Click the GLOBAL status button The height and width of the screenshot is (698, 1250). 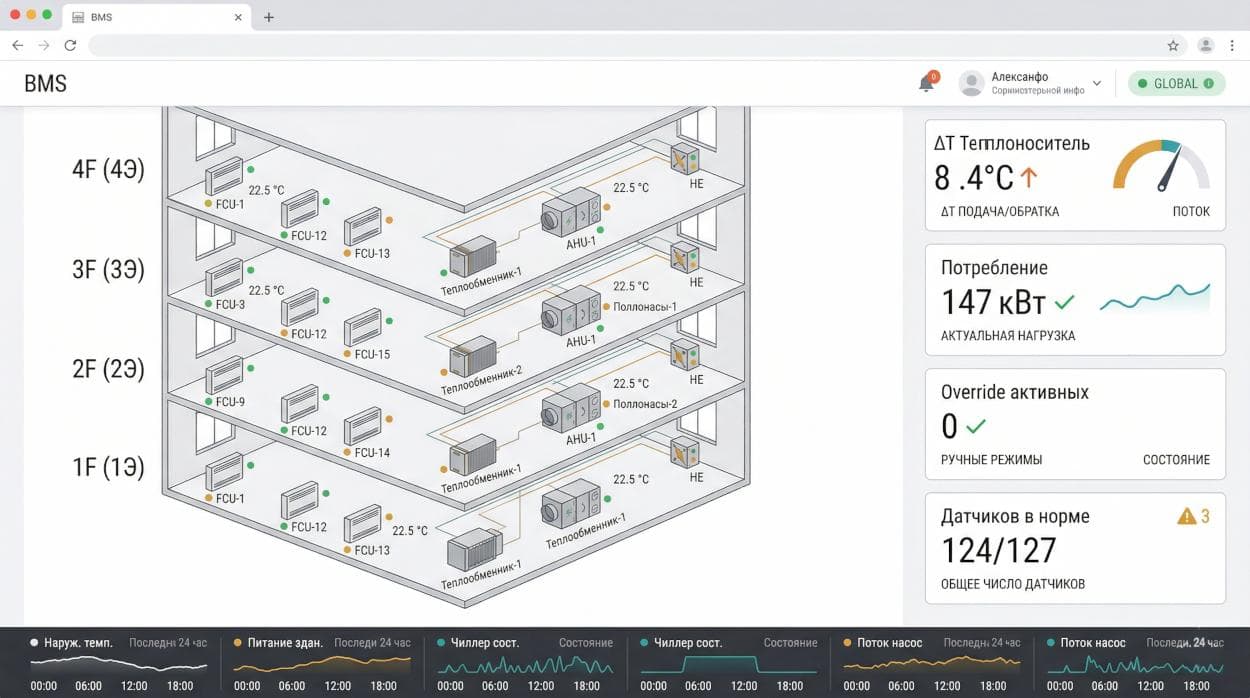coord(1176,84)
